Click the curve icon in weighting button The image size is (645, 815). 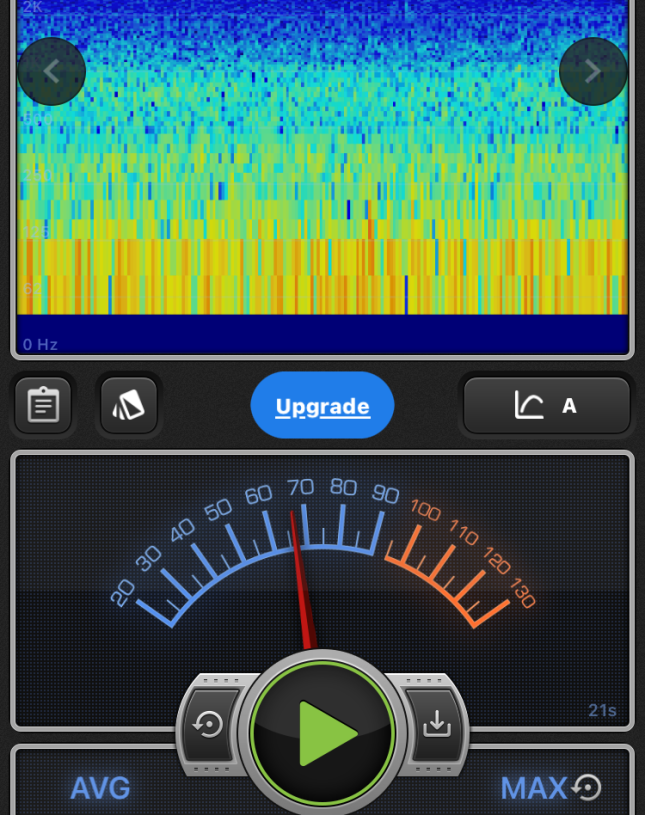tap(529, 405)
